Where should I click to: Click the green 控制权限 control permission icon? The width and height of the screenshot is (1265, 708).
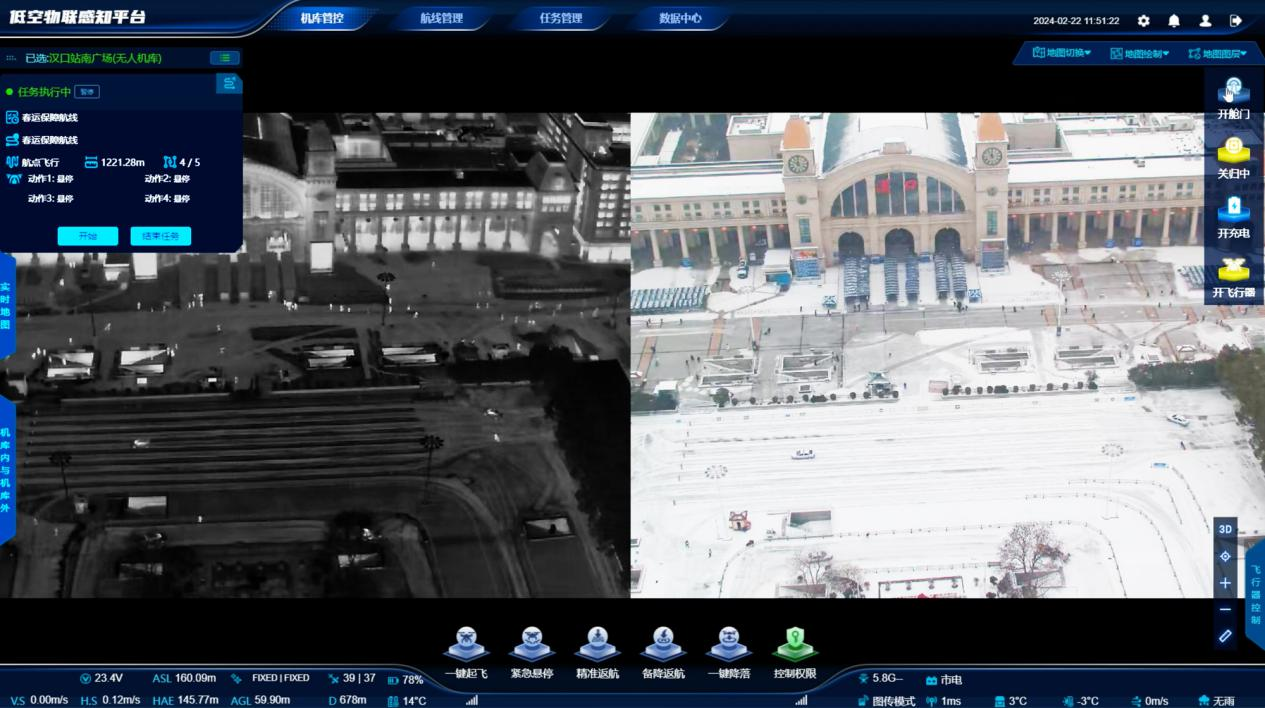click(795, 645)
